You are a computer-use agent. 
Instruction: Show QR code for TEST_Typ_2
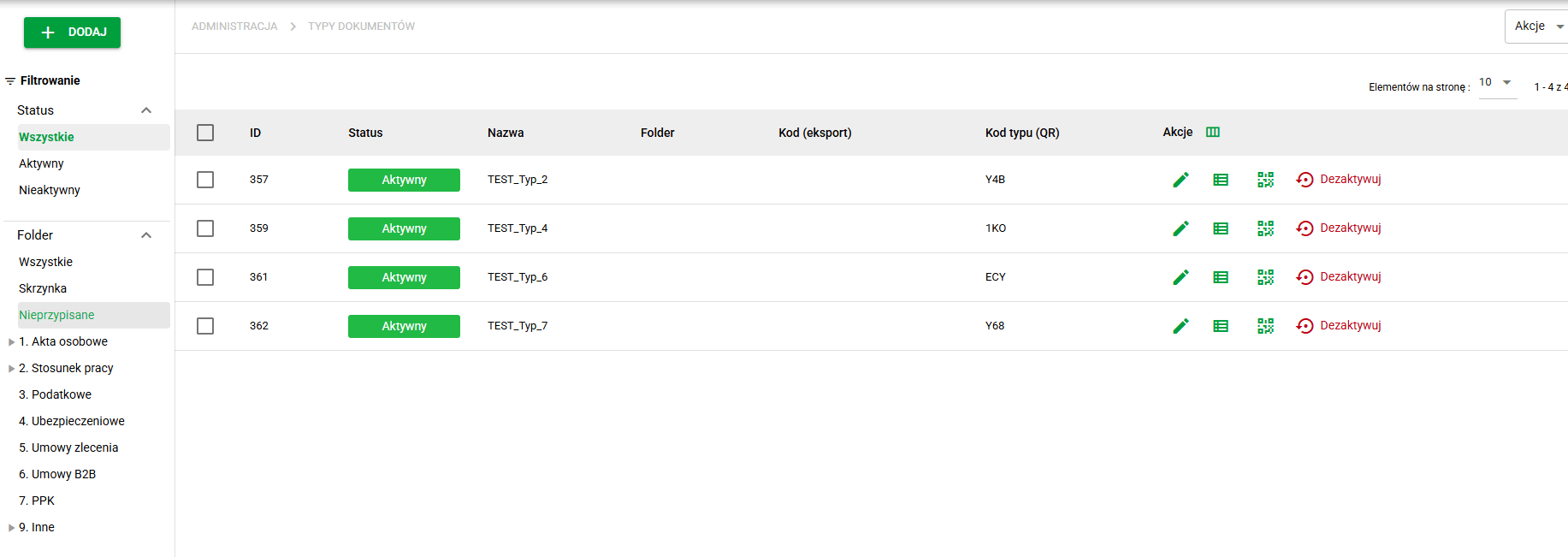coord(1265,180)
